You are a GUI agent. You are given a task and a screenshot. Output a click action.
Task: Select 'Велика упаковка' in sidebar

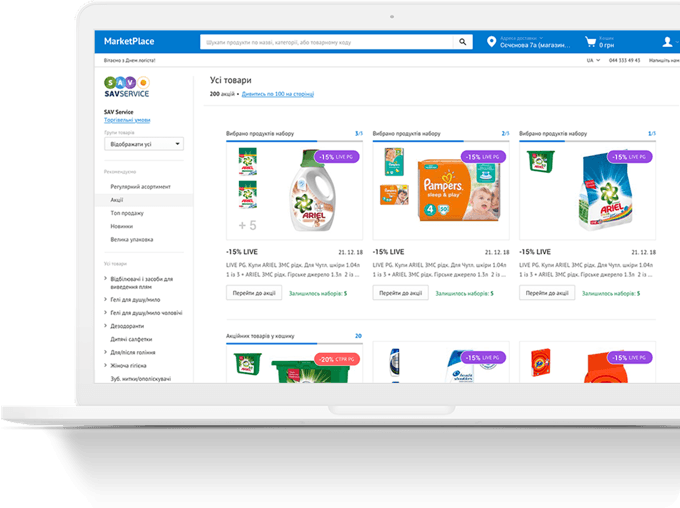pos(132,239)
